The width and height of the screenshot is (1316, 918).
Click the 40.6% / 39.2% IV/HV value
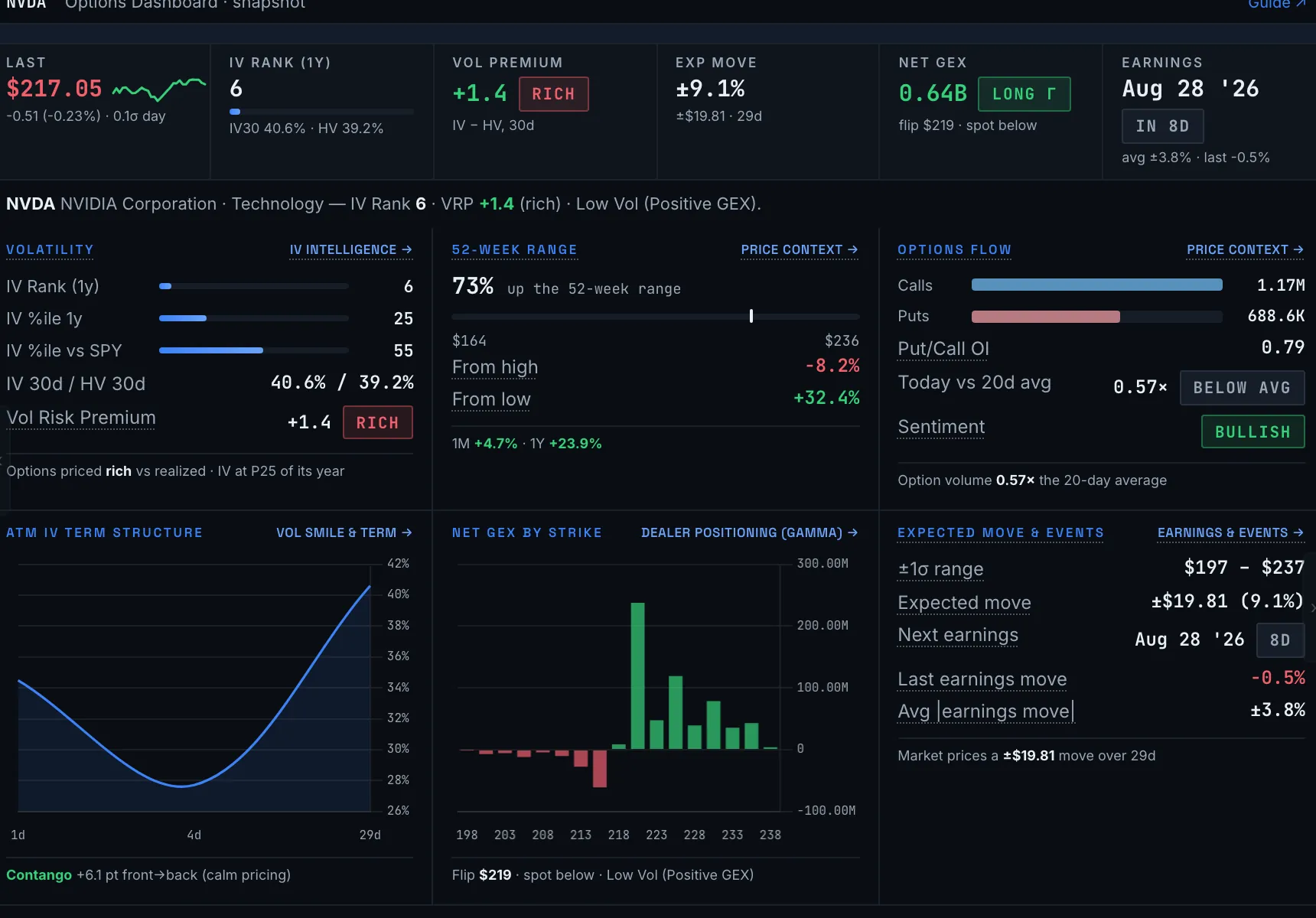point(342,382)
